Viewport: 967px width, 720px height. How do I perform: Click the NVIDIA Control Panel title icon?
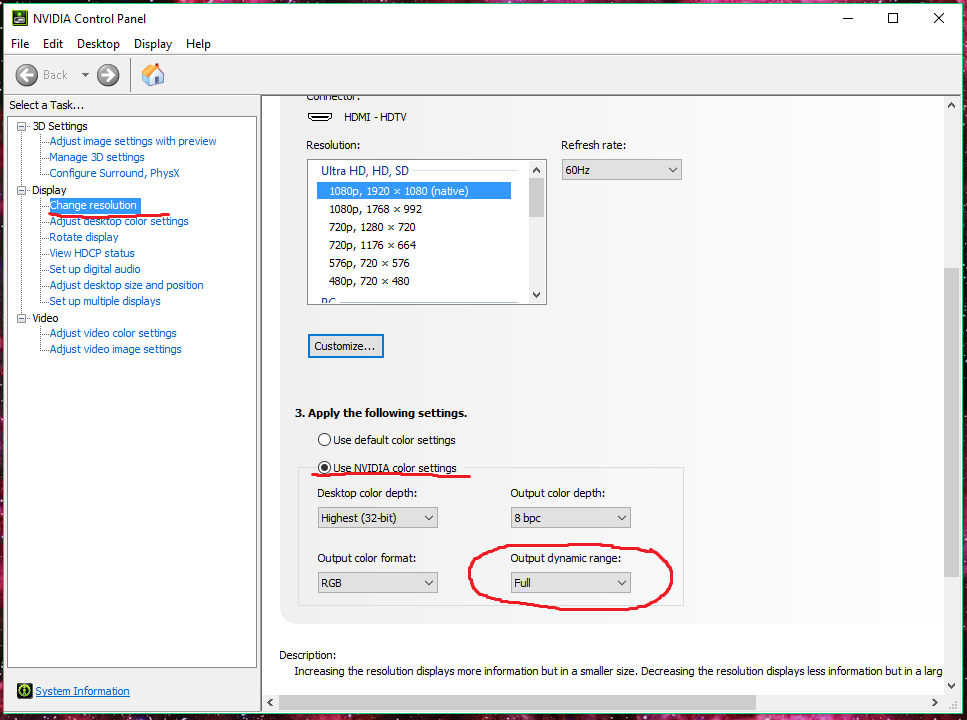click(20, 19)
